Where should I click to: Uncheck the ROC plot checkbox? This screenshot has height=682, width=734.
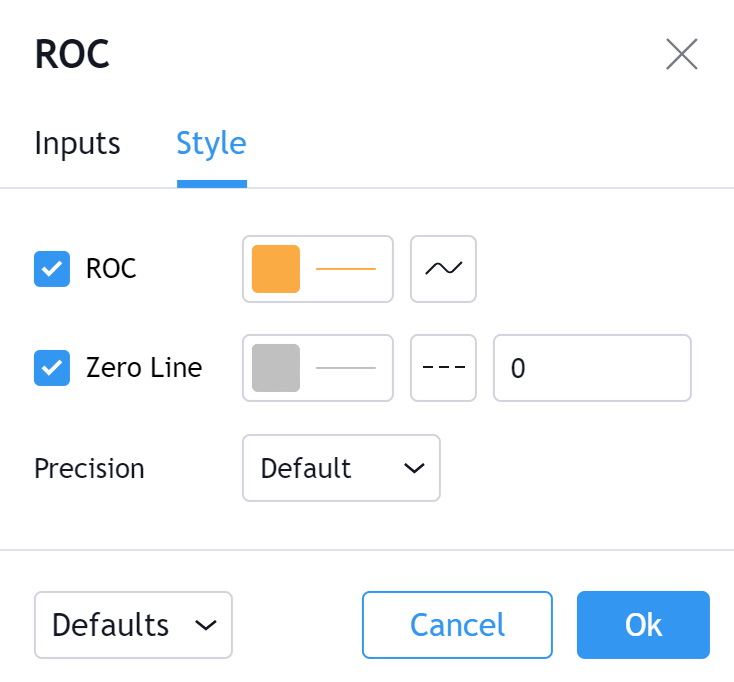[x=52, y=269]
